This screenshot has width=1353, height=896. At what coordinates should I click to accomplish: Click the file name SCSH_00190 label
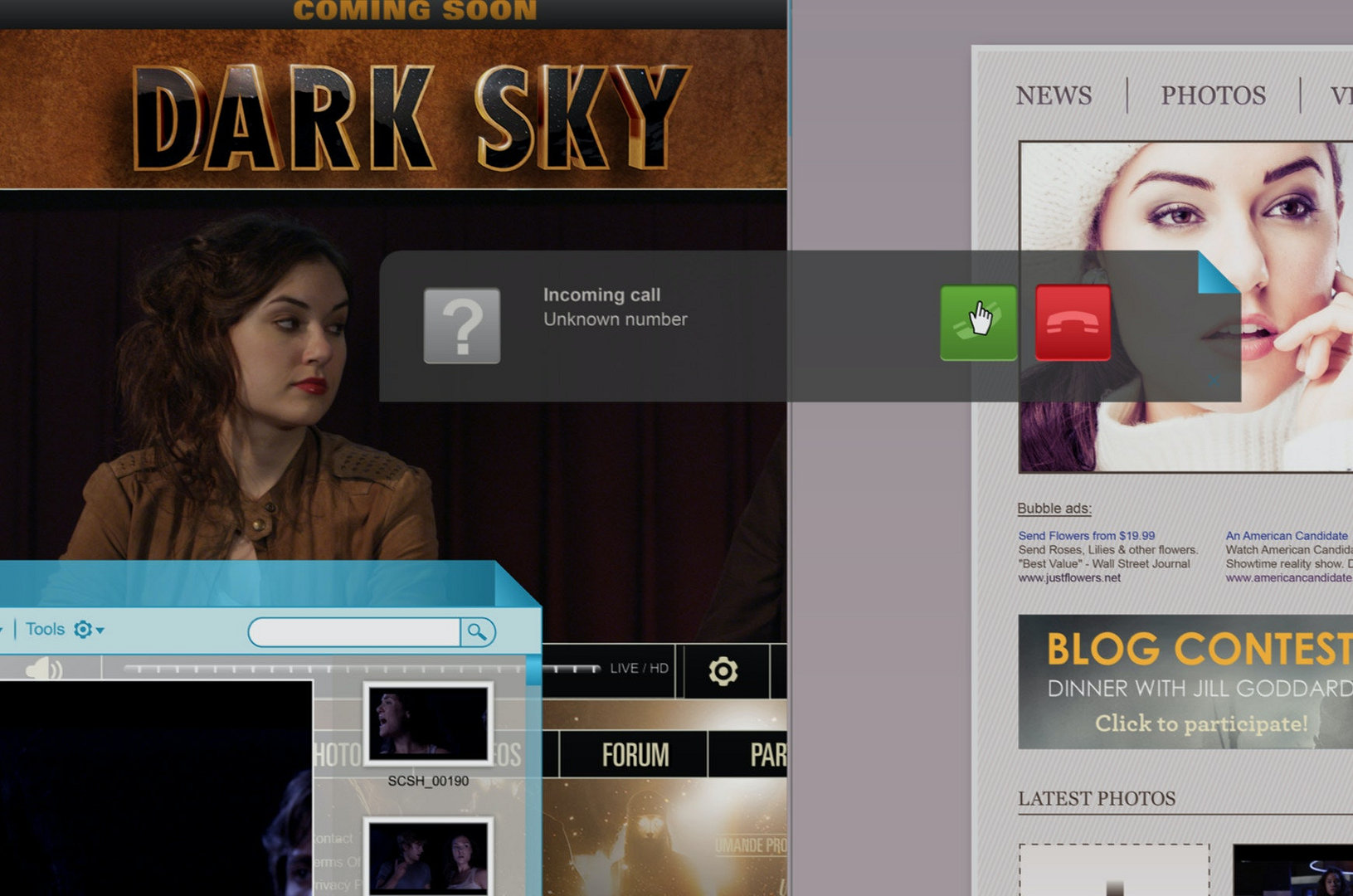pos(428,781)
